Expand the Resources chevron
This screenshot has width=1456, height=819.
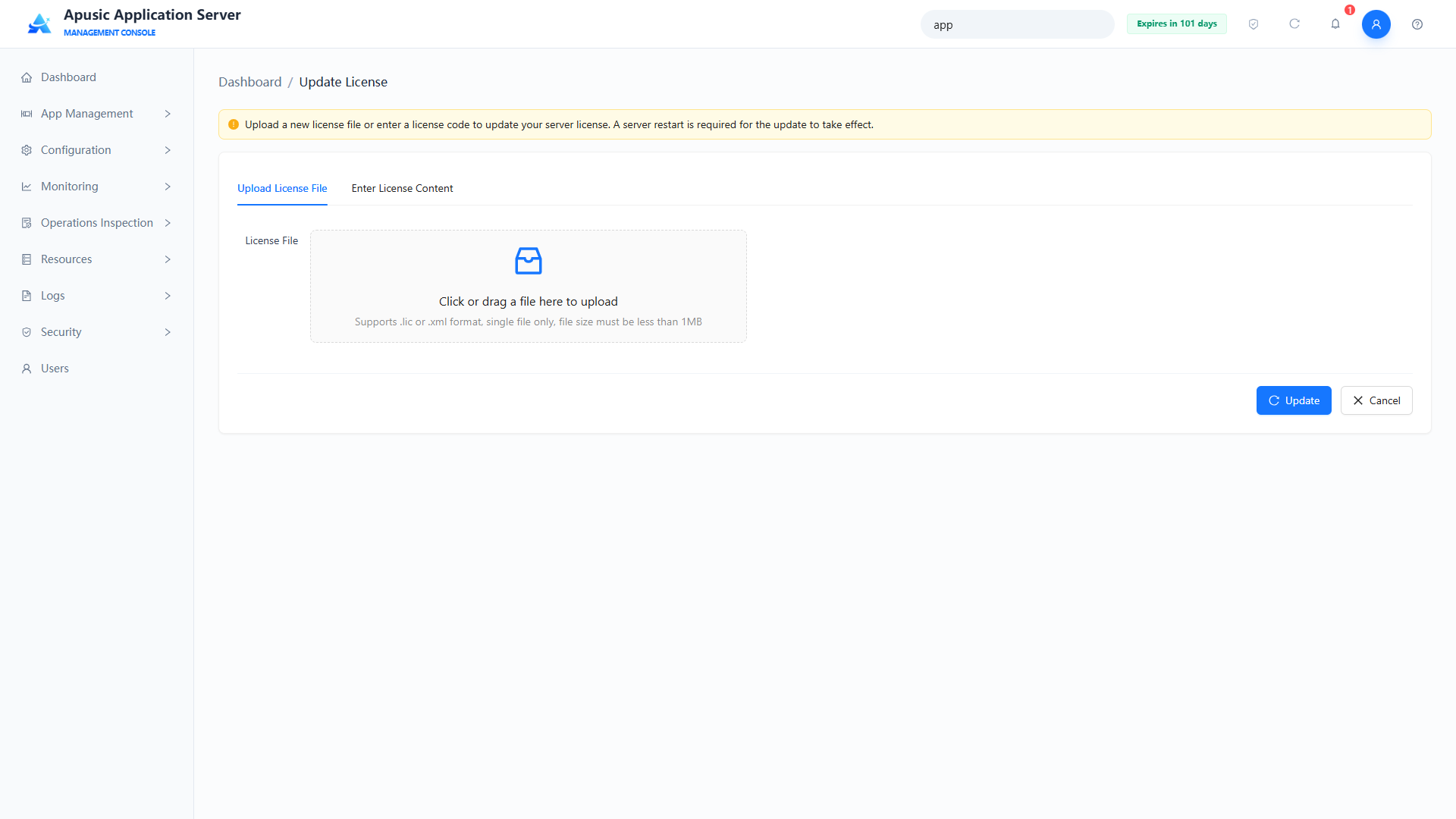(168, 259)
